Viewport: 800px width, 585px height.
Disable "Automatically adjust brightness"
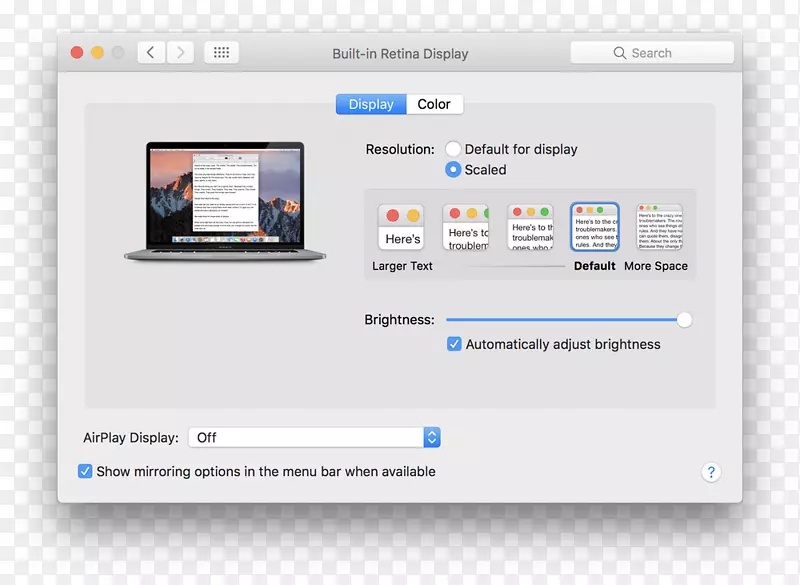[x=454, y=344]
